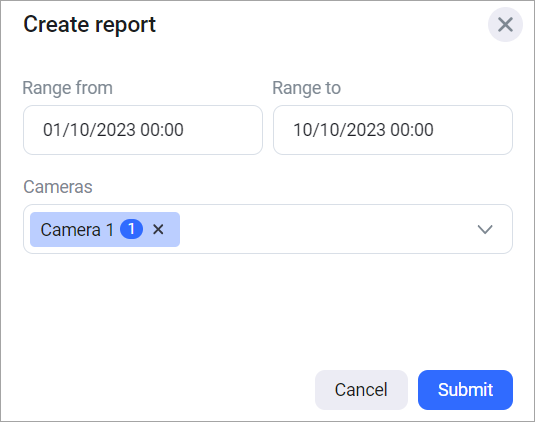
Task: Click the Cameras field label
Action: click(58, 187)
